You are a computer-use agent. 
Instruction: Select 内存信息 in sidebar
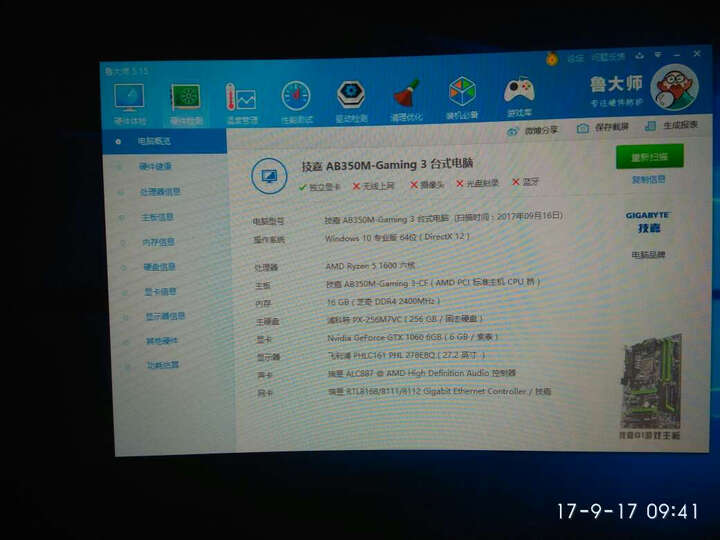158,242
